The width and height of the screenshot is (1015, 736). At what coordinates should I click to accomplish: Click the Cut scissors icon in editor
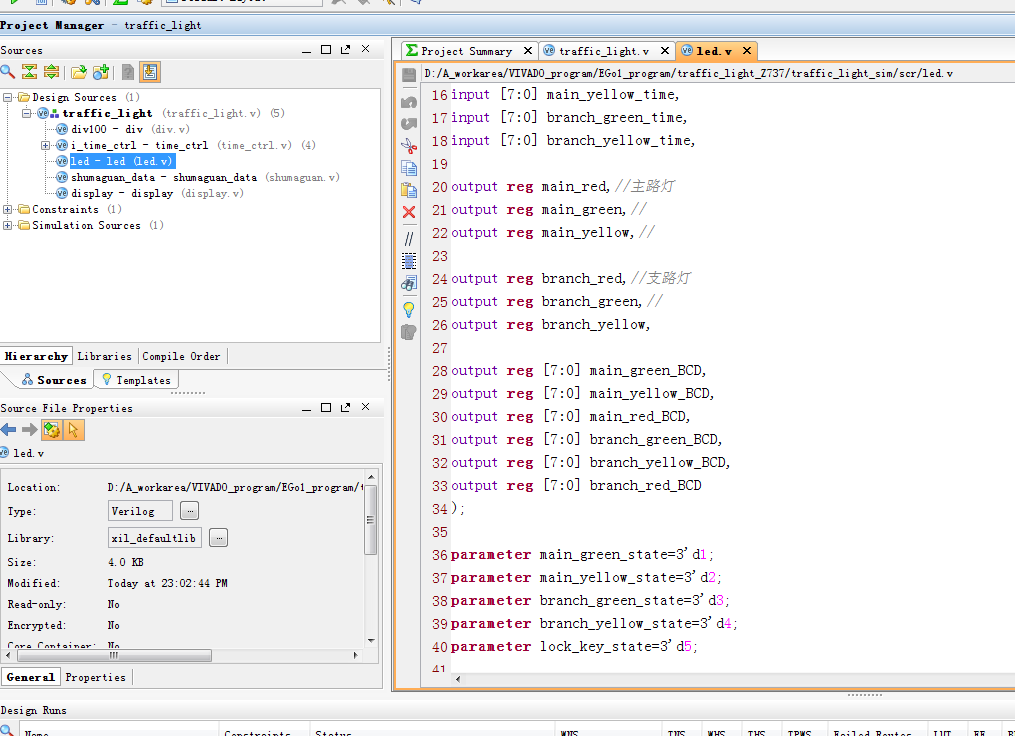click(x=408, y=146)
